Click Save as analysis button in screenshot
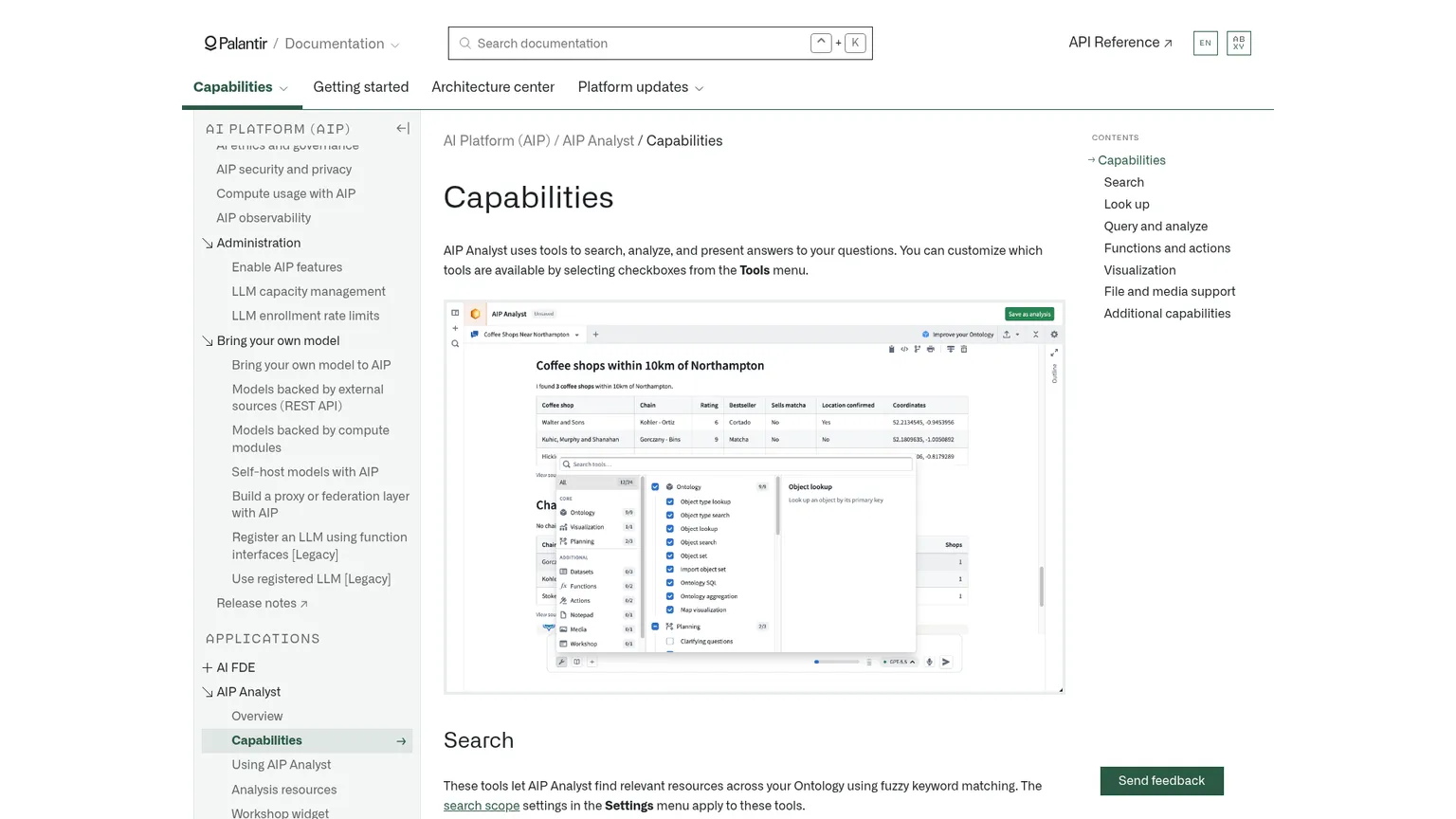Screen dimensions: 1456x819 click(x=1029, y=314)
